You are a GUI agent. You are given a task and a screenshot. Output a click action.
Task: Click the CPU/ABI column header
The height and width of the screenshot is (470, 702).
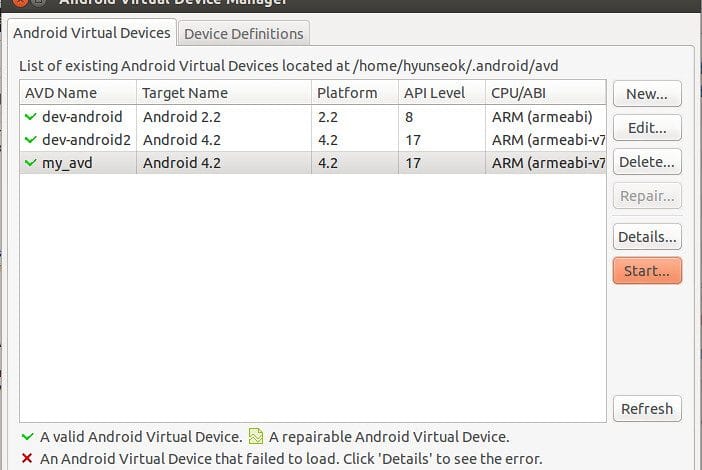(x=546, y=93)
